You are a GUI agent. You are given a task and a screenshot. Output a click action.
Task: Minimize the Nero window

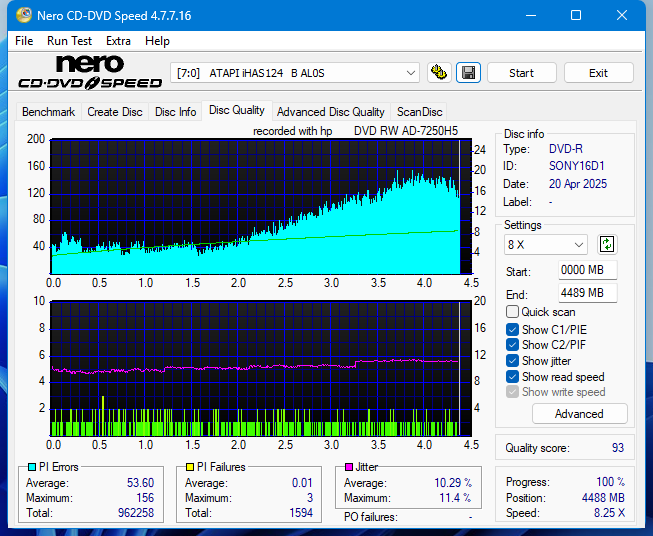coord(531,15)
